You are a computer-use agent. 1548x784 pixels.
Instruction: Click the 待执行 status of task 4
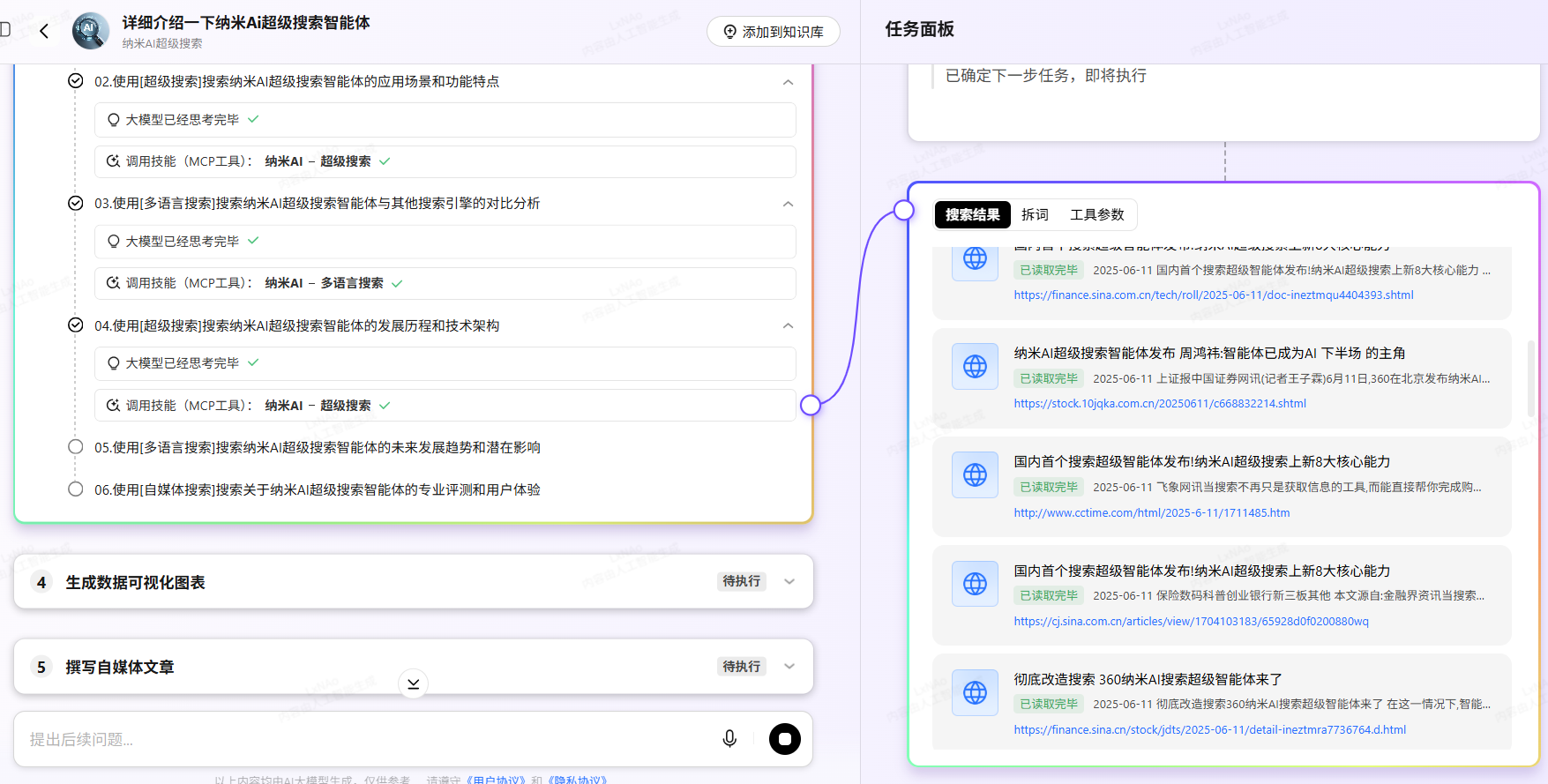tap(742, 581)
